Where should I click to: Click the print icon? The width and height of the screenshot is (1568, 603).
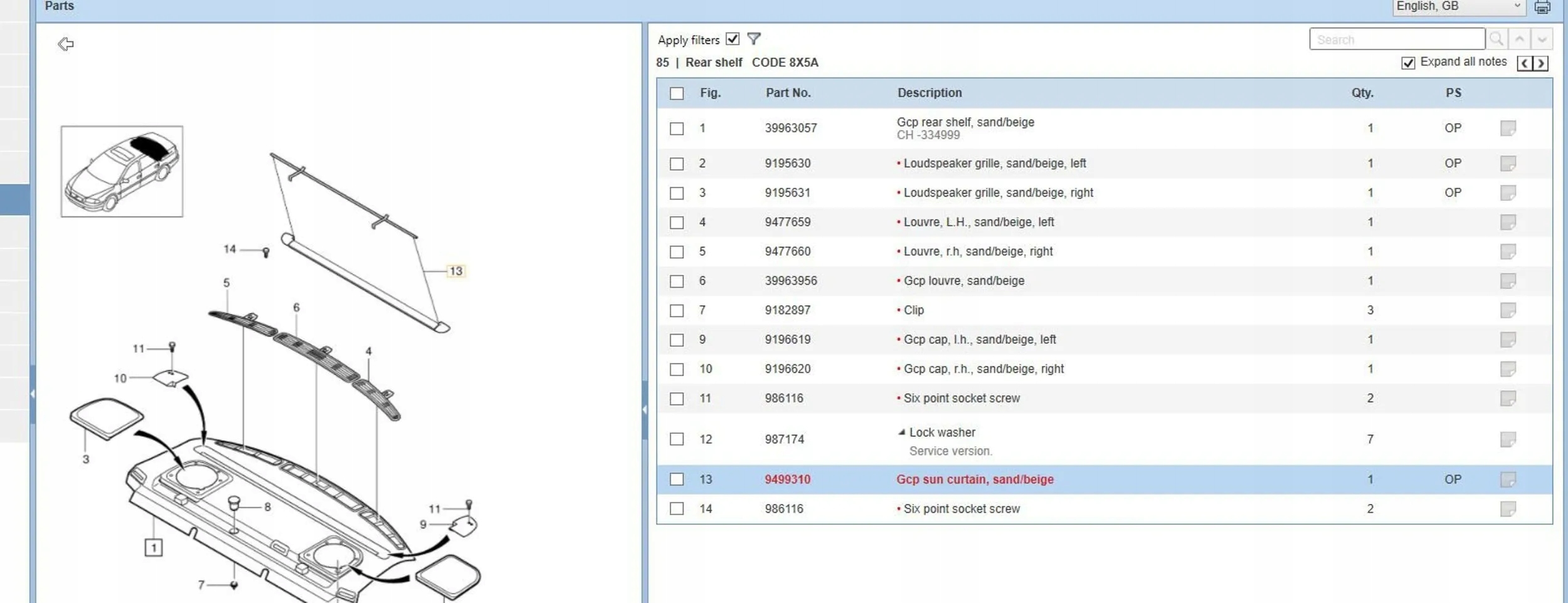coord(1542,8)
